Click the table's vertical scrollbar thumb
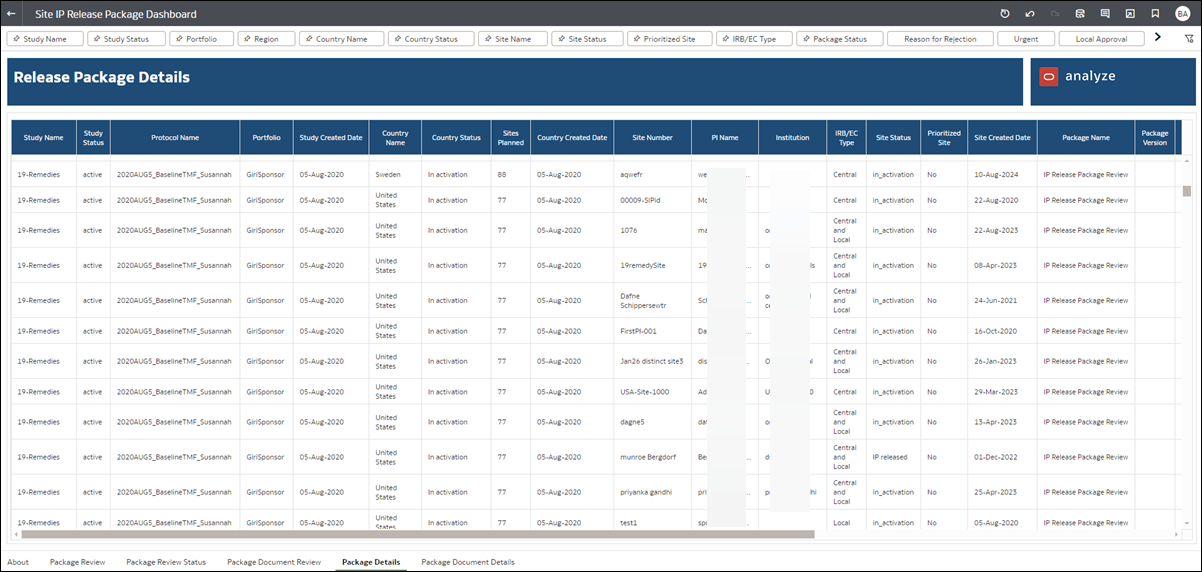This screenshot has width=1202, height=572. pyautogui.click(x=1187, y=191)
